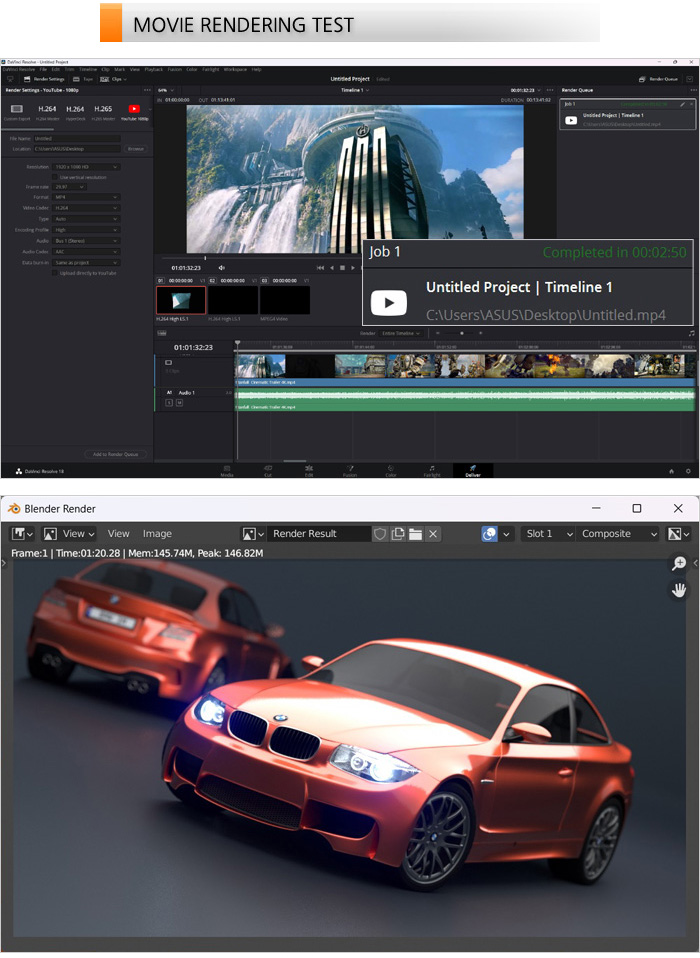Open the Image menu in Blender

pyautogui.click(x=157, y=534)
